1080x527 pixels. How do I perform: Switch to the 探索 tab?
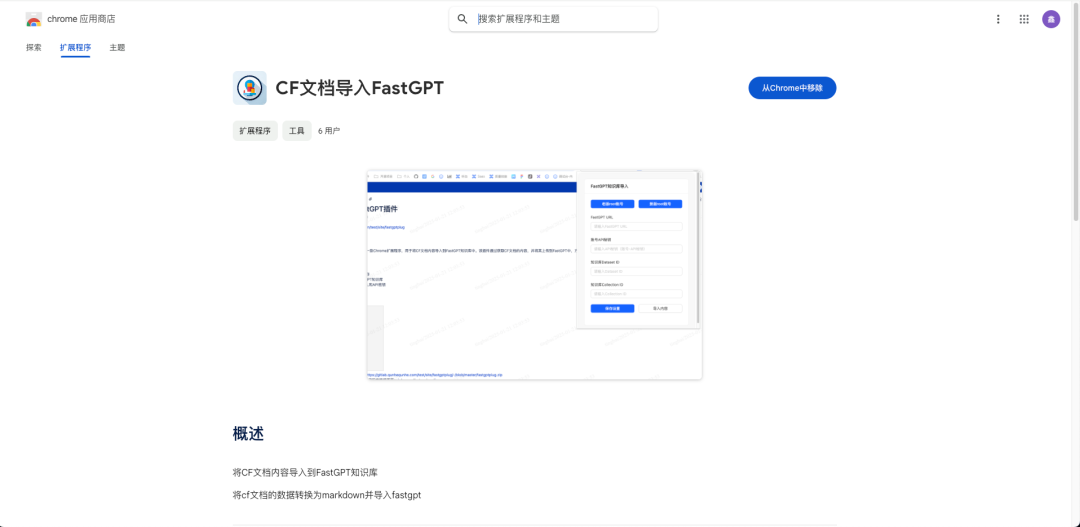34,48
